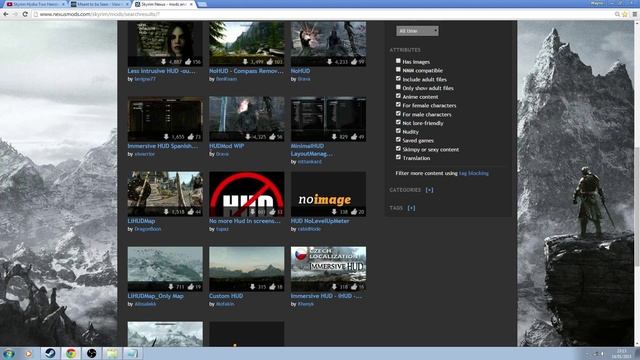Viewport: 640px width, 360px height.
Task: Open the Custom HUD title link
Action: coord(226,296)
